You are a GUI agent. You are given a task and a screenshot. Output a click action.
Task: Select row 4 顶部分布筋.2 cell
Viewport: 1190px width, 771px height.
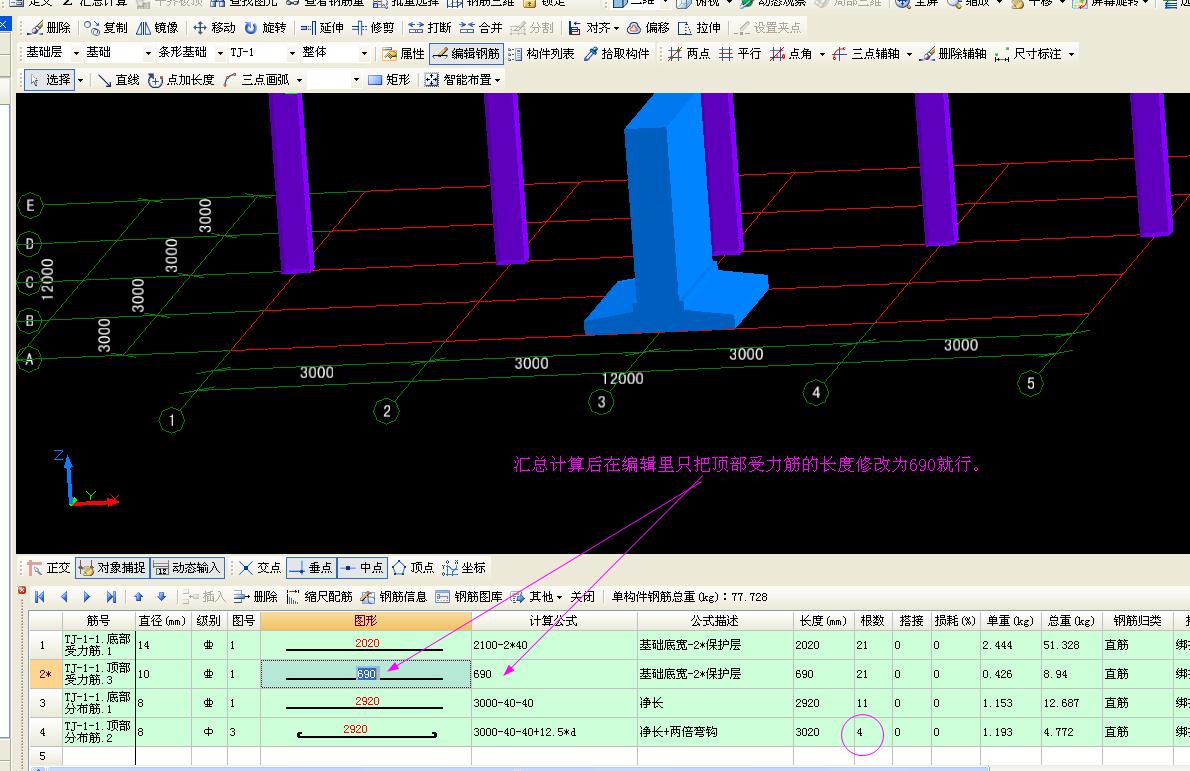(x=99, y=732)
